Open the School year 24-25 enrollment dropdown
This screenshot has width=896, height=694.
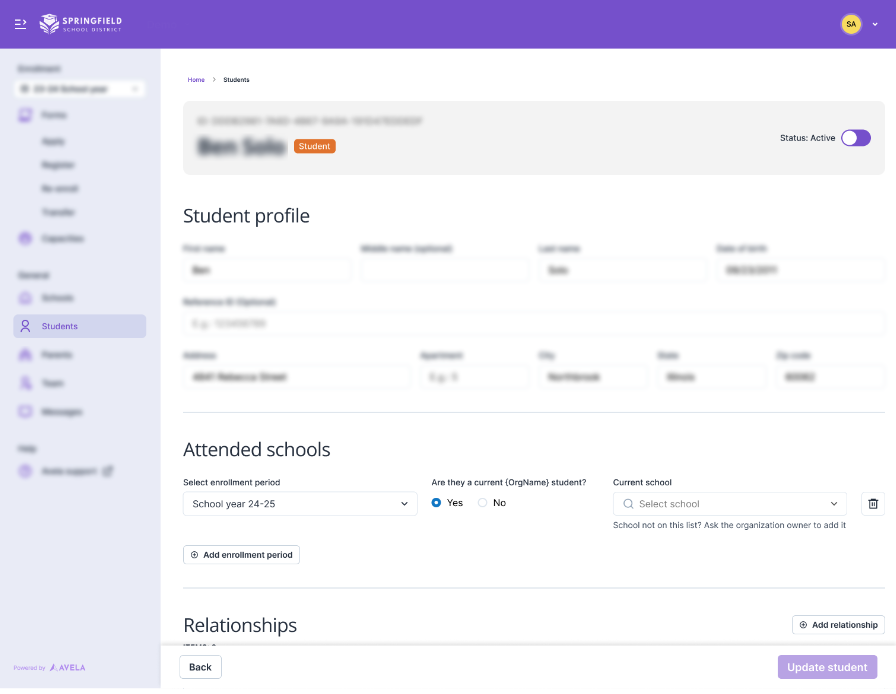[x=300, y=504]
